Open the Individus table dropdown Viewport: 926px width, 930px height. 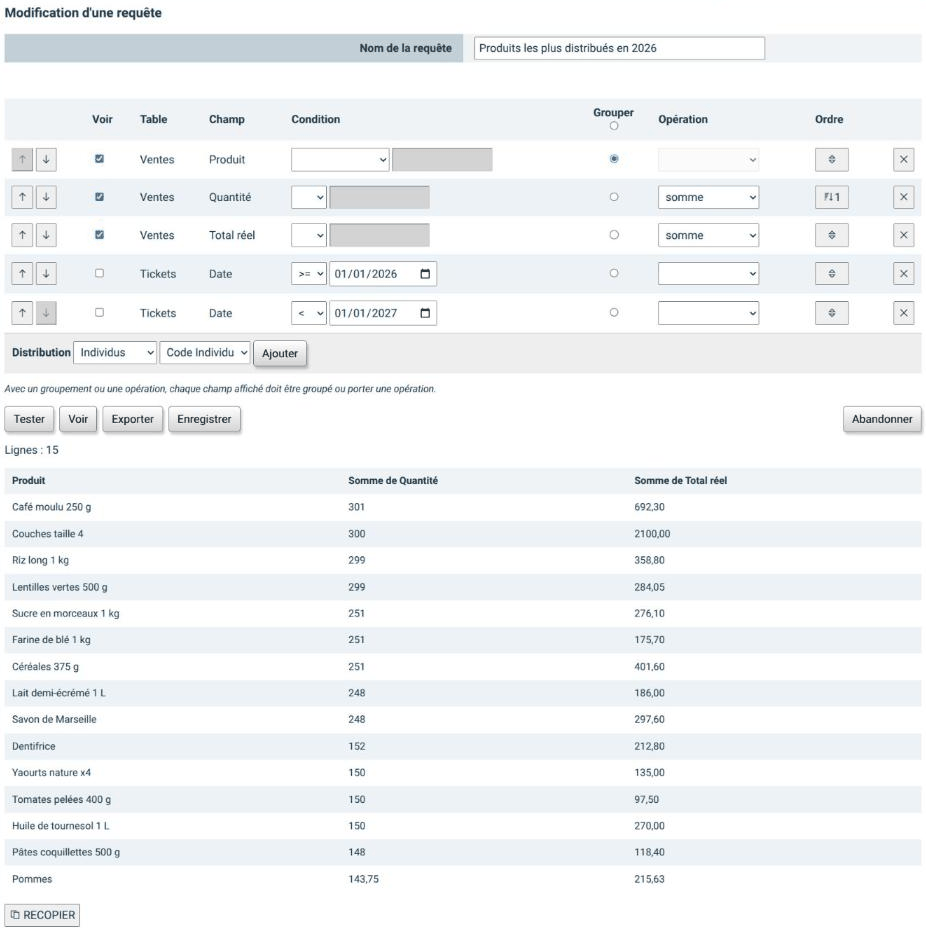[115, 353]
